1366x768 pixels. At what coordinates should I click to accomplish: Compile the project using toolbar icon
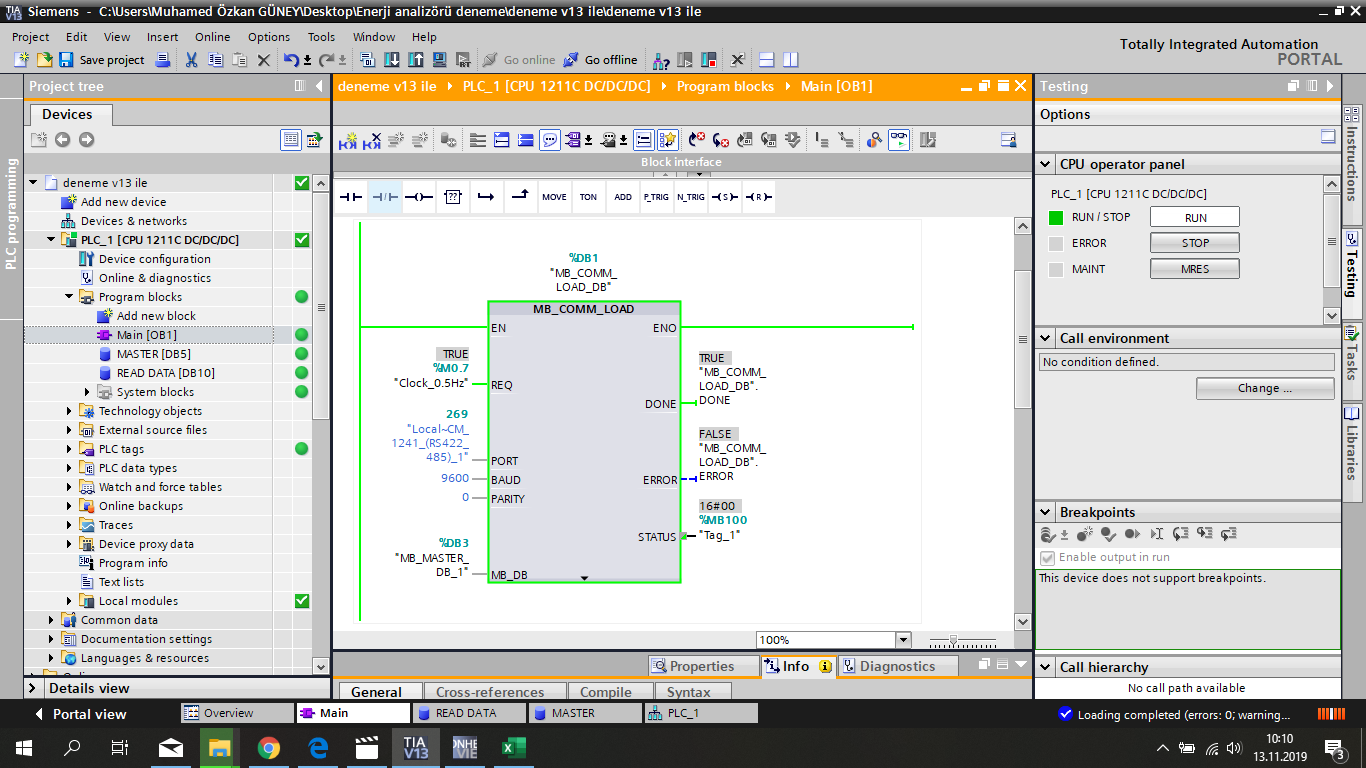pos(366,60)
